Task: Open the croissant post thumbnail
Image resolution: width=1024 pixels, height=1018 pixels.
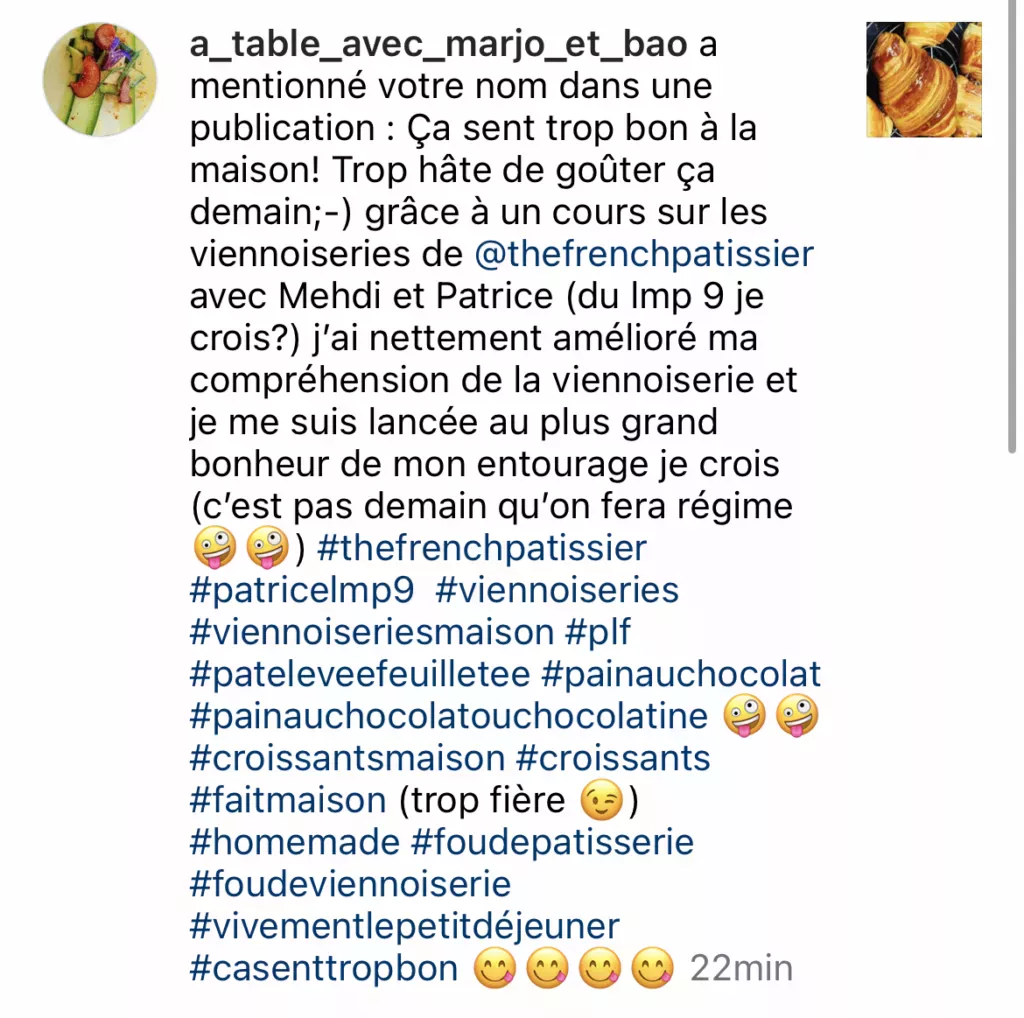Action: 923,80
